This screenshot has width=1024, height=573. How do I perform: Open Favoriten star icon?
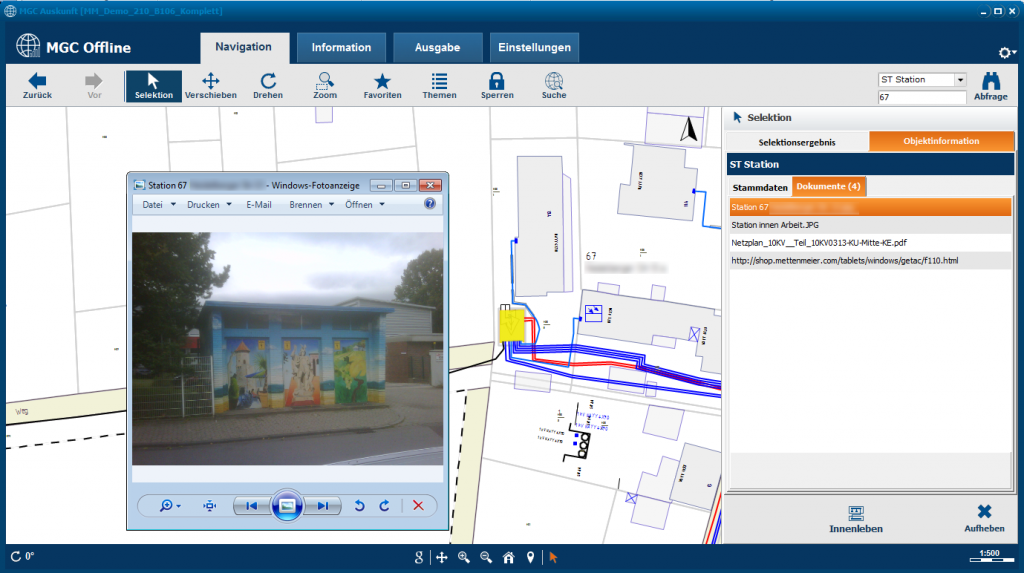(x=382, y=86)
